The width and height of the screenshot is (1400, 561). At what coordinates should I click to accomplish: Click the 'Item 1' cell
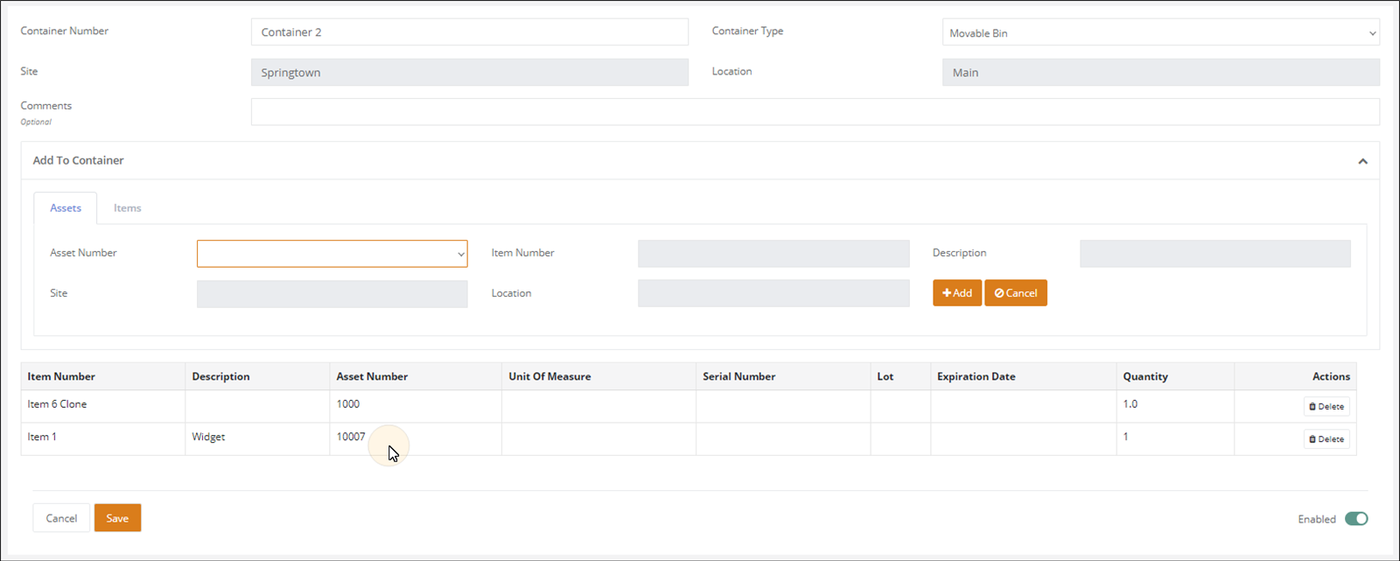[x=103, y=439]
